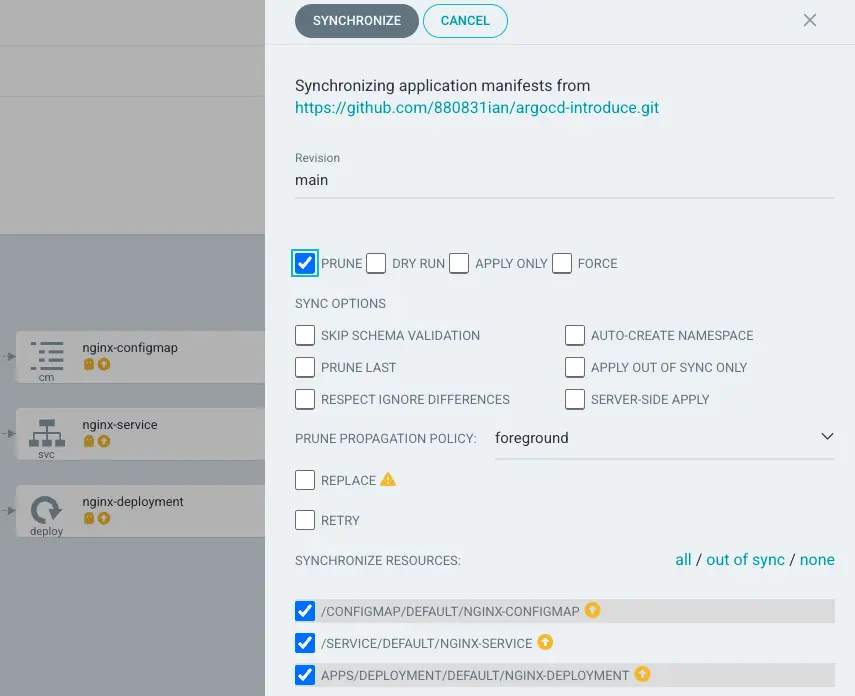
Task: Enable the Dry Run checkbox
Action: pyautogui.click(x=376, y=263)
